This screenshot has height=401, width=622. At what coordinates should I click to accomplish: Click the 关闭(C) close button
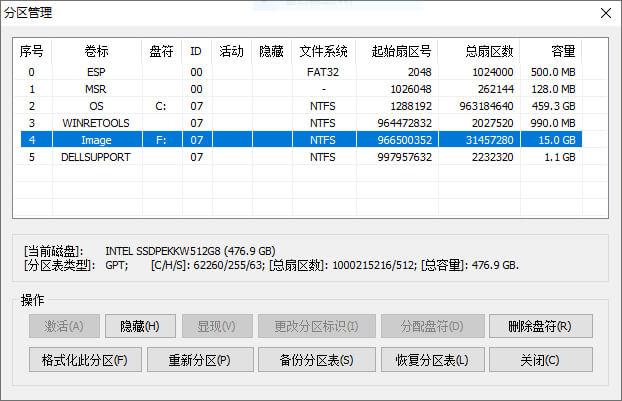[541, 360]
